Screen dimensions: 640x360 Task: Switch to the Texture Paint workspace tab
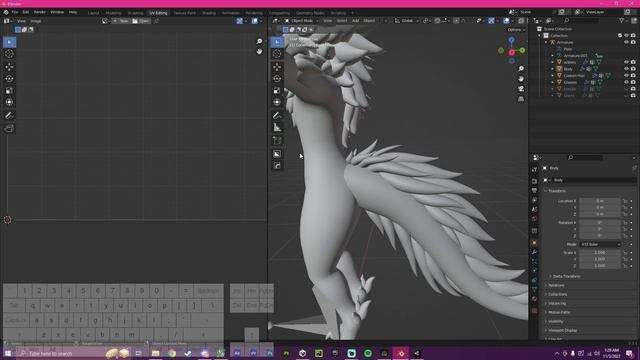click(184, 13)
